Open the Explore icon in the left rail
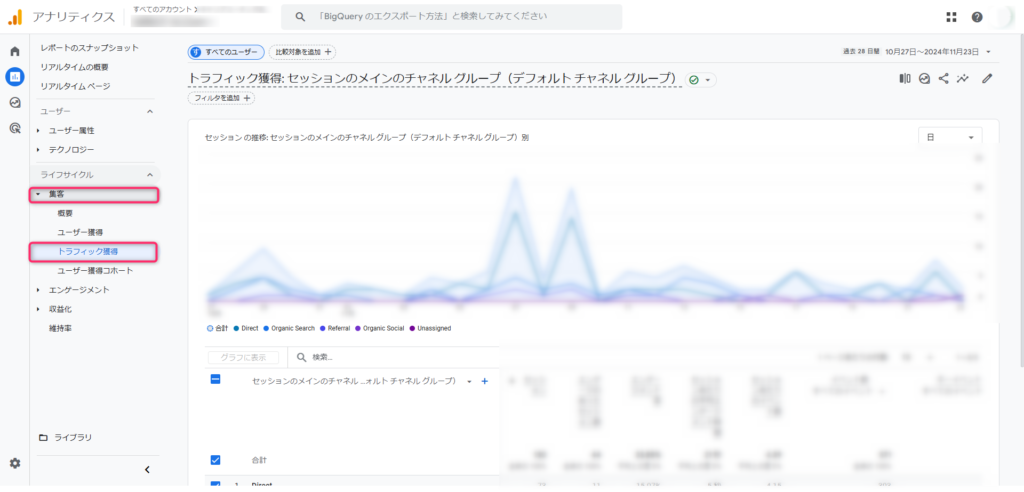The width and height of the screenshot is (1024, 492). tap(15, 103)
